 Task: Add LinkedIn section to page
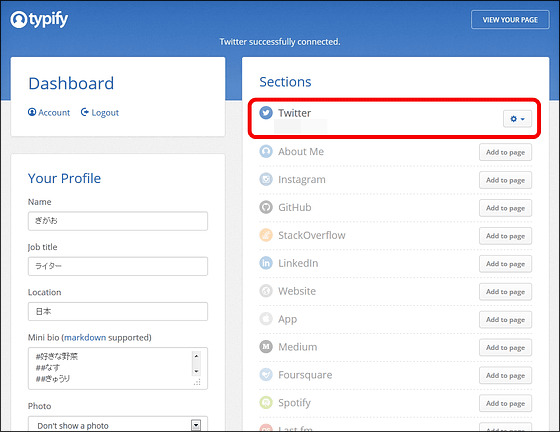505,264
